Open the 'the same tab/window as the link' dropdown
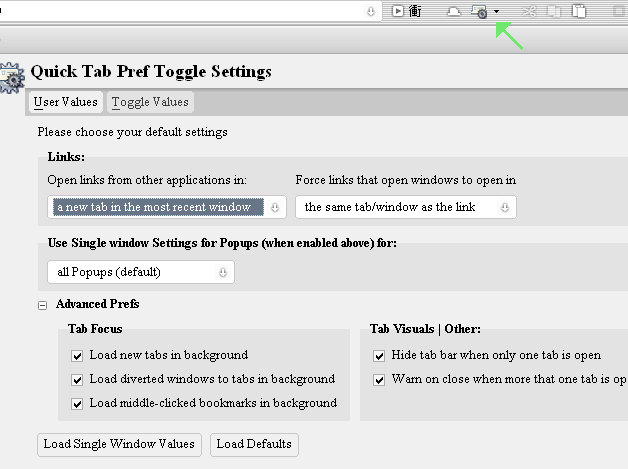The height and width of the screenshot is (469, 628). [406, 207]
